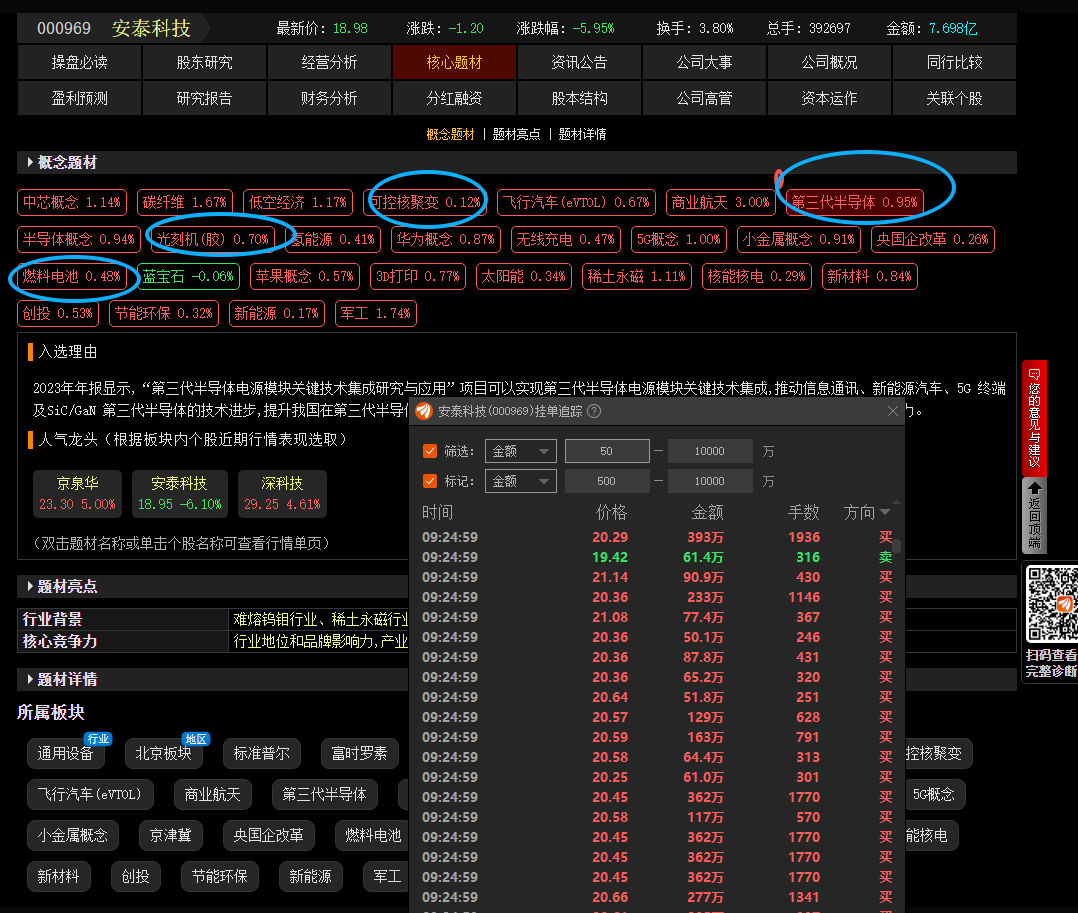1078x913 pixels.
Task: Open the 股本结构 tab
Action: click(x=580, y=98)
